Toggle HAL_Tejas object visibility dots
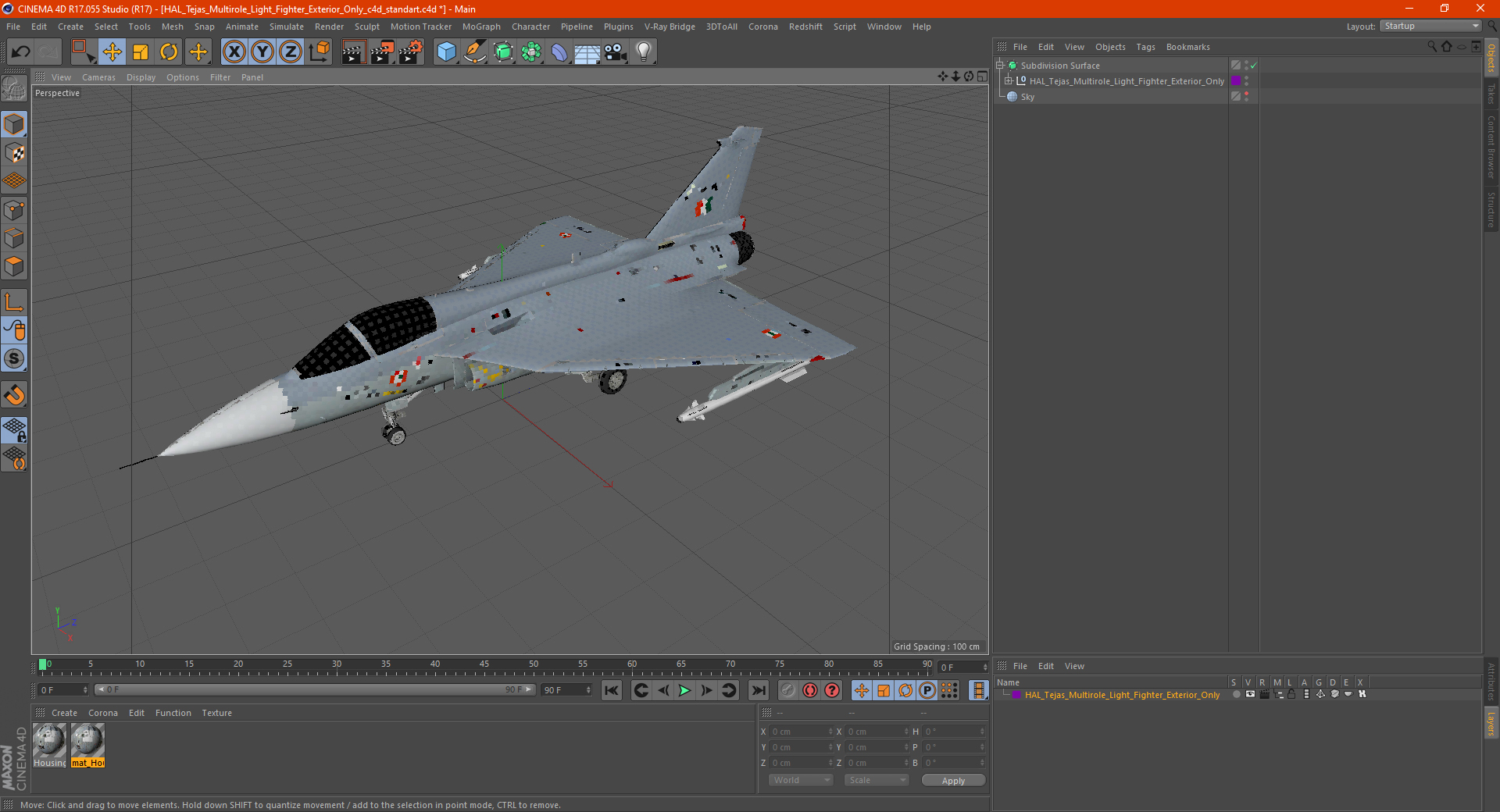Viewport: 1500px width, 812px height. pos(1247,81)
